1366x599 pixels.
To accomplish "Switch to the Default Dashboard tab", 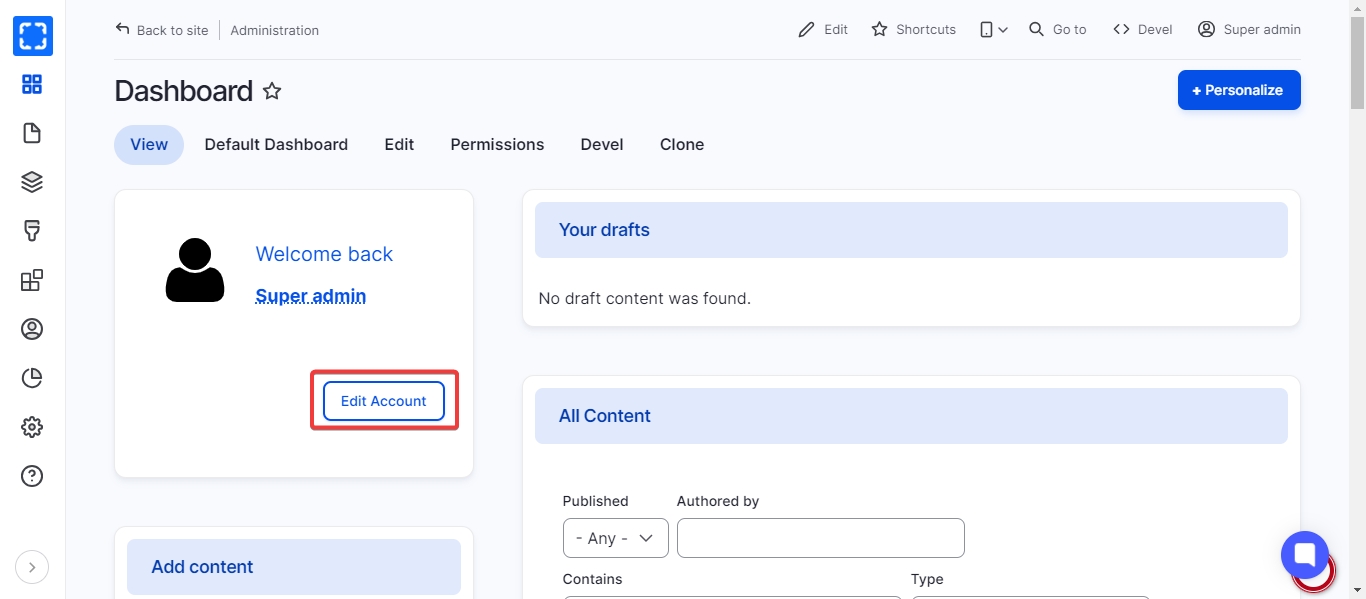I will pos(276,145).
